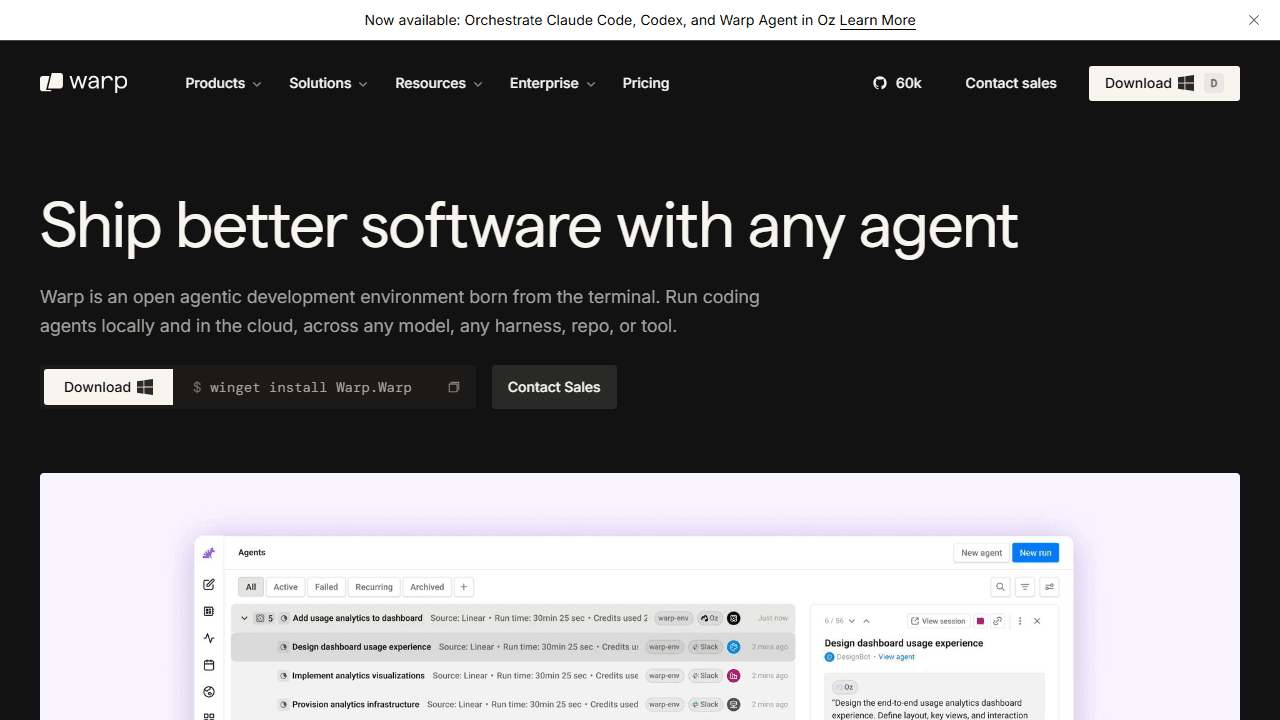Click the Oz chip in the detail panel
This screenshot has width=1280, height=720.
(845, 687)
